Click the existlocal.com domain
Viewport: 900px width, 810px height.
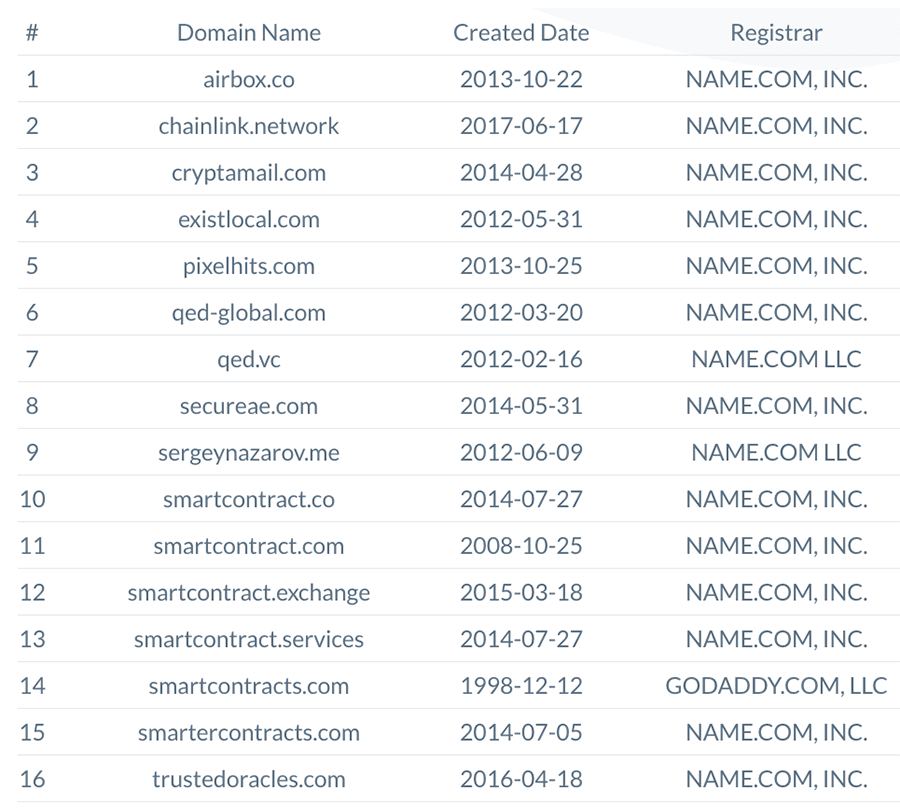[249, 219]
